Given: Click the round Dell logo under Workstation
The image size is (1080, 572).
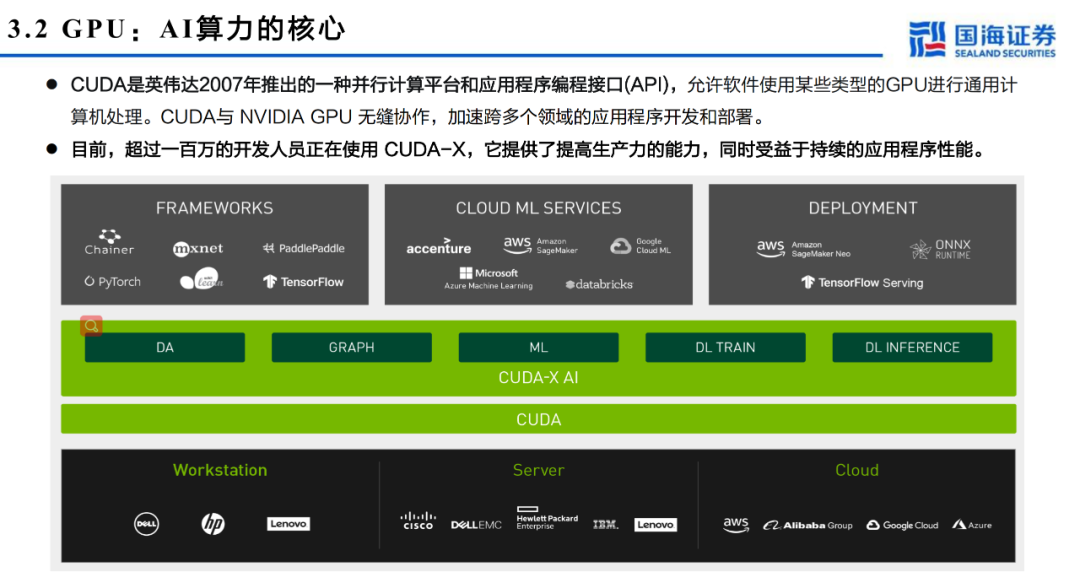Looking at the screenshot, I should (146, 524).
